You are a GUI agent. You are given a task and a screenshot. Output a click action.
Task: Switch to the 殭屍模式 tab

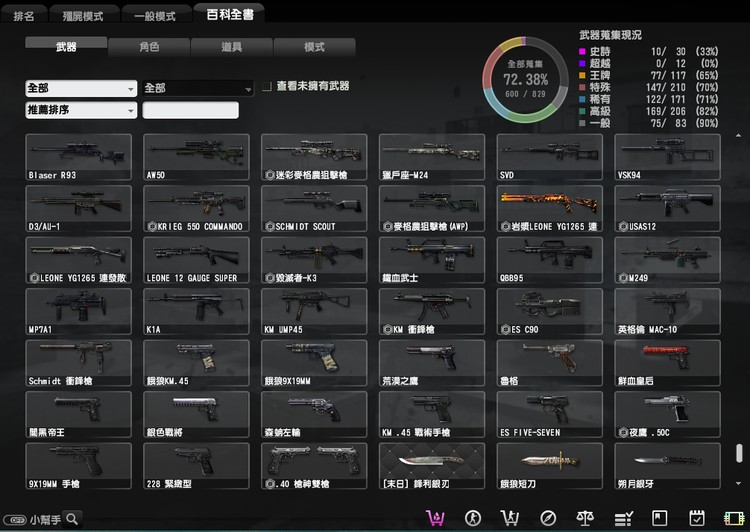tap(83, 16)
